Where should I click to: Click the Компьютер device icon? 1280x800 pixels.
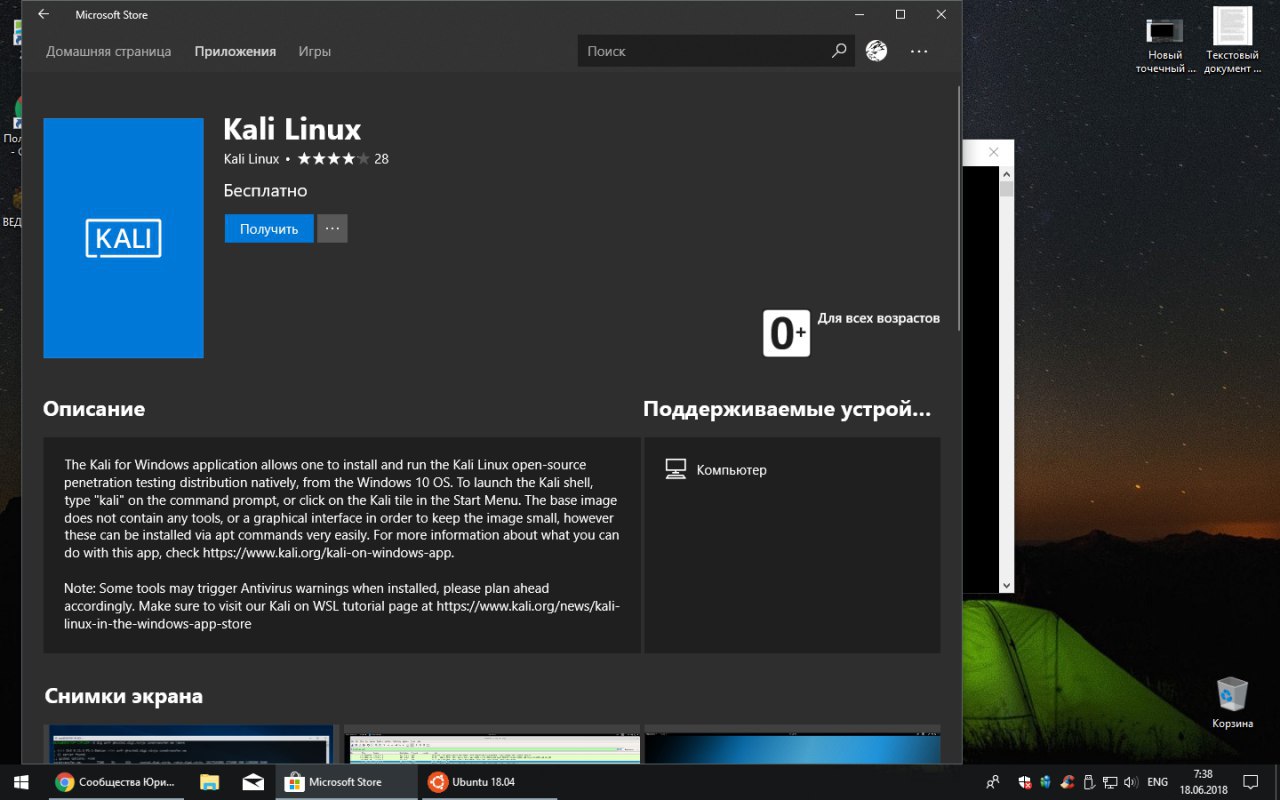[x=676, y=469]
